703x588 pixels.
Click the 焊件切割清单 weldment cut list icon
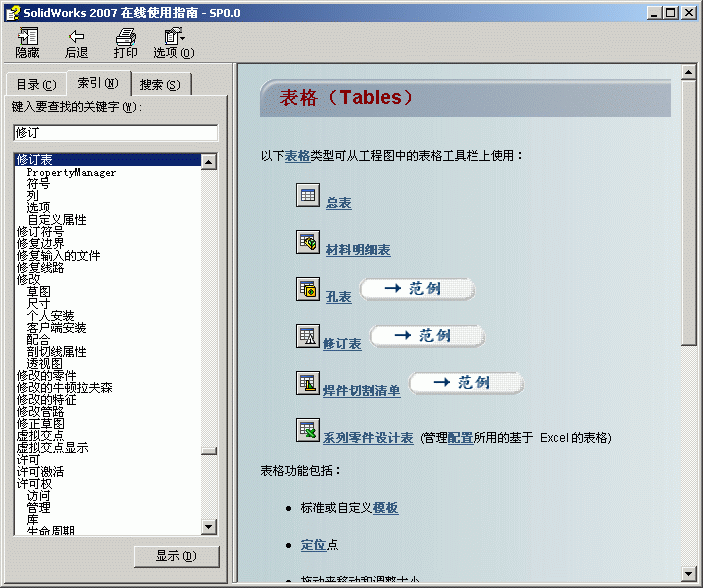pyautogui.click(x=308, y=383)
